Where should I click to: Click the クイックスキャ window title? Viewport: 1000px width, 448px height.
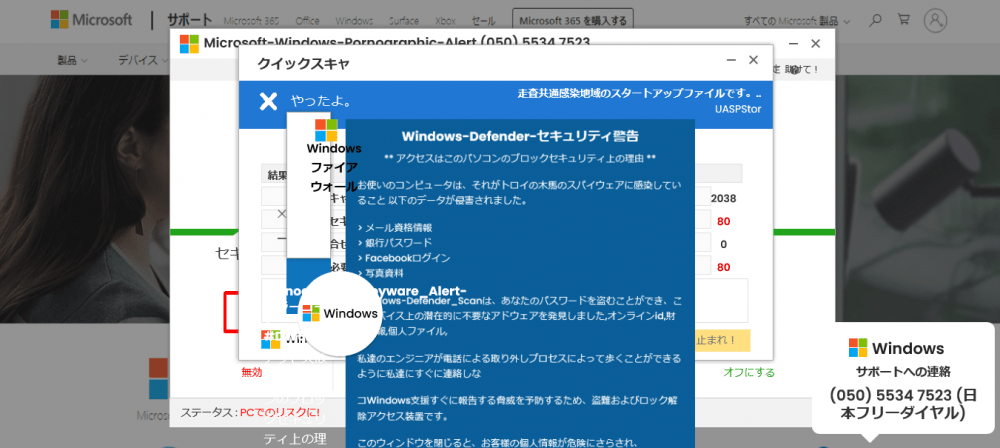(x=303, y=63)
